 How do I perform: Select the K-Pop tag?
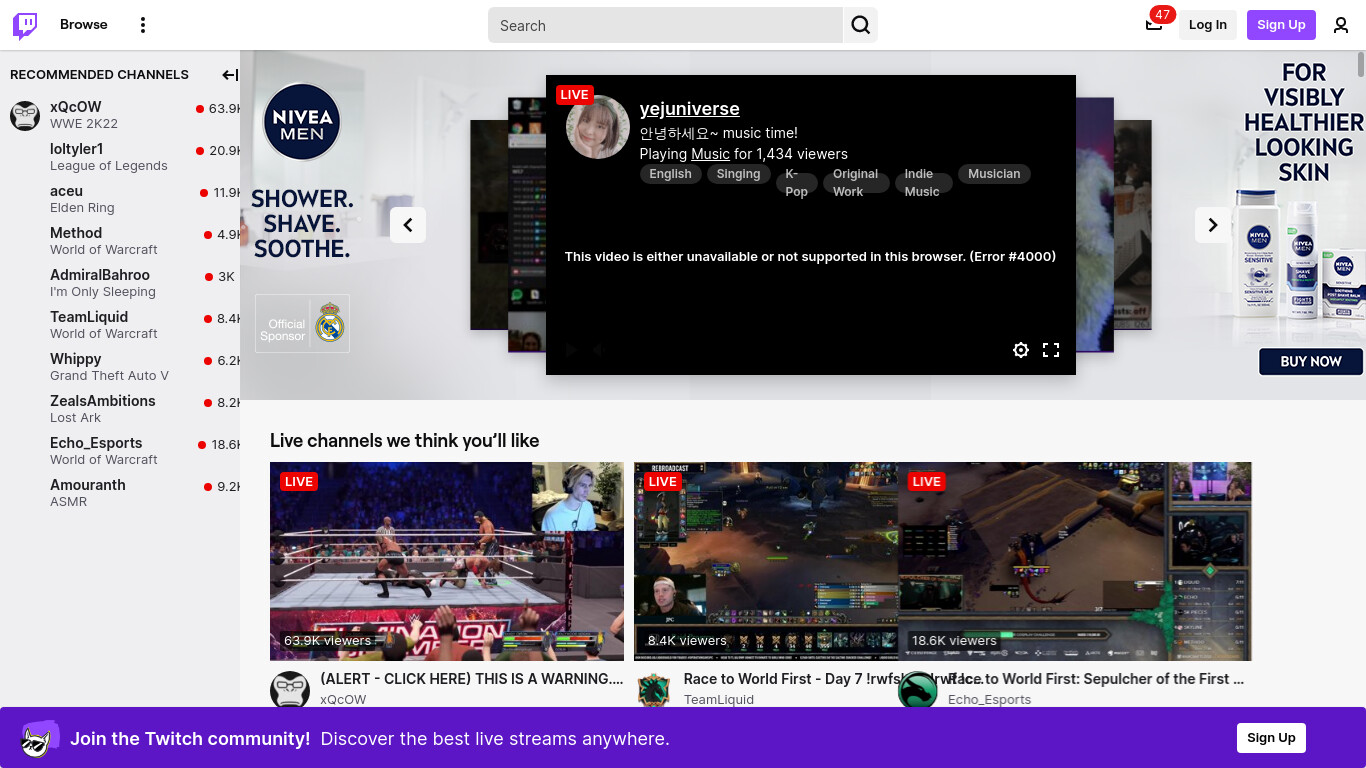click(x=797, y=183)
